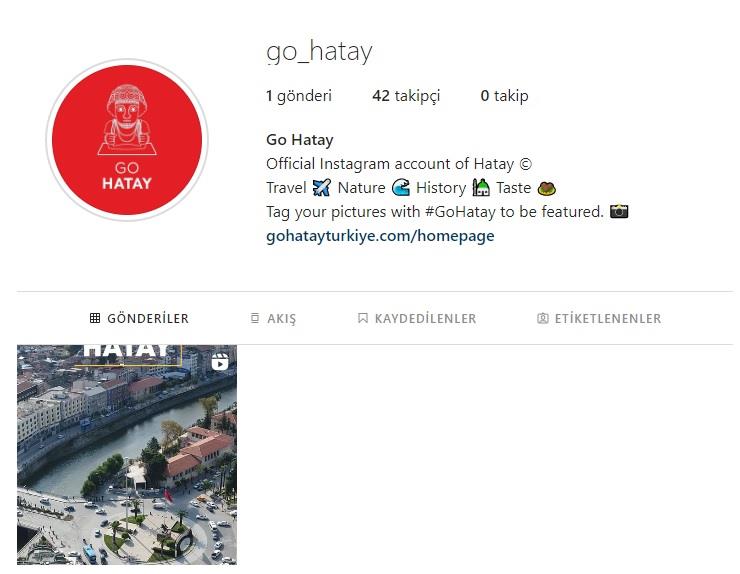View the 0 takip following list
This screenshot has width=740, height=574.
tap(505, 96)
